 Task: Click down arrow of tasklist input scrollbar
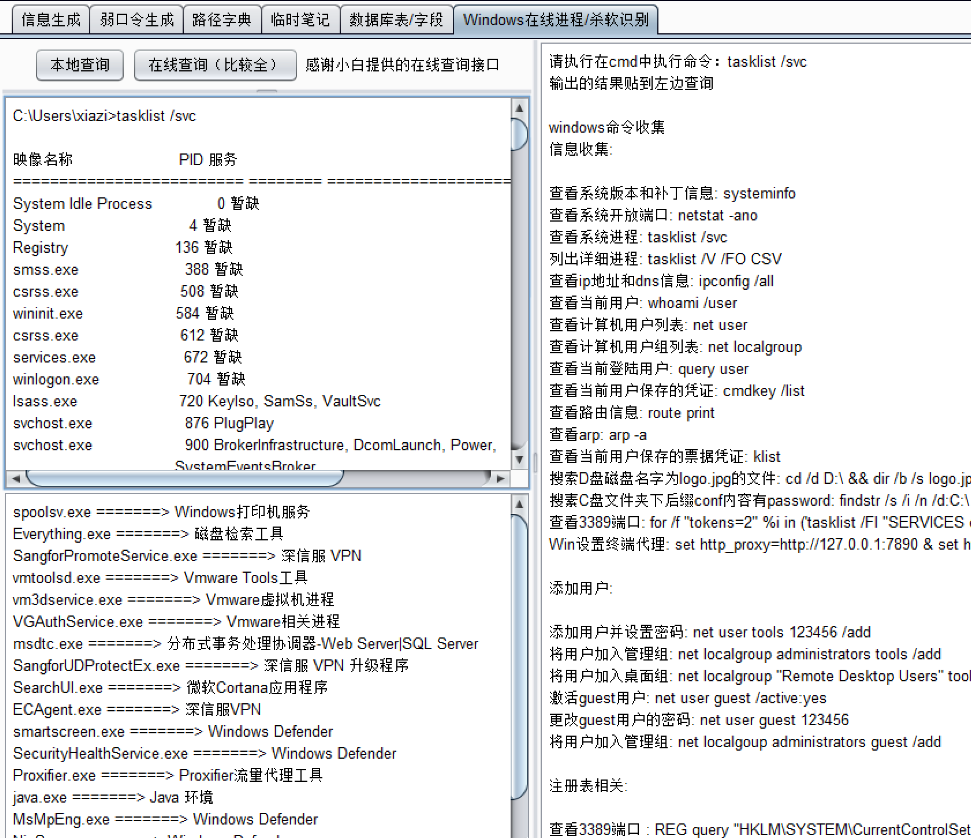coord(520,459)
